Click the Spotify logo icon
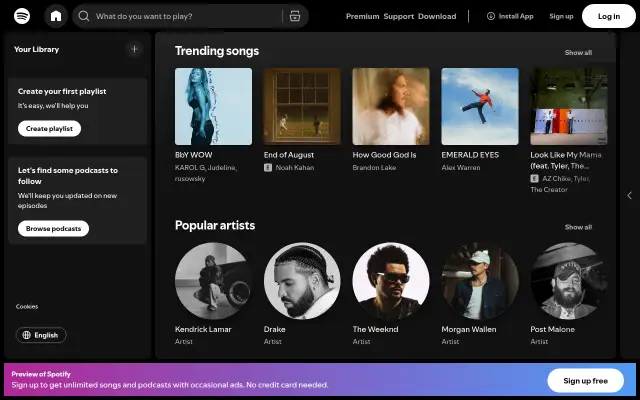 click(22, 16)
